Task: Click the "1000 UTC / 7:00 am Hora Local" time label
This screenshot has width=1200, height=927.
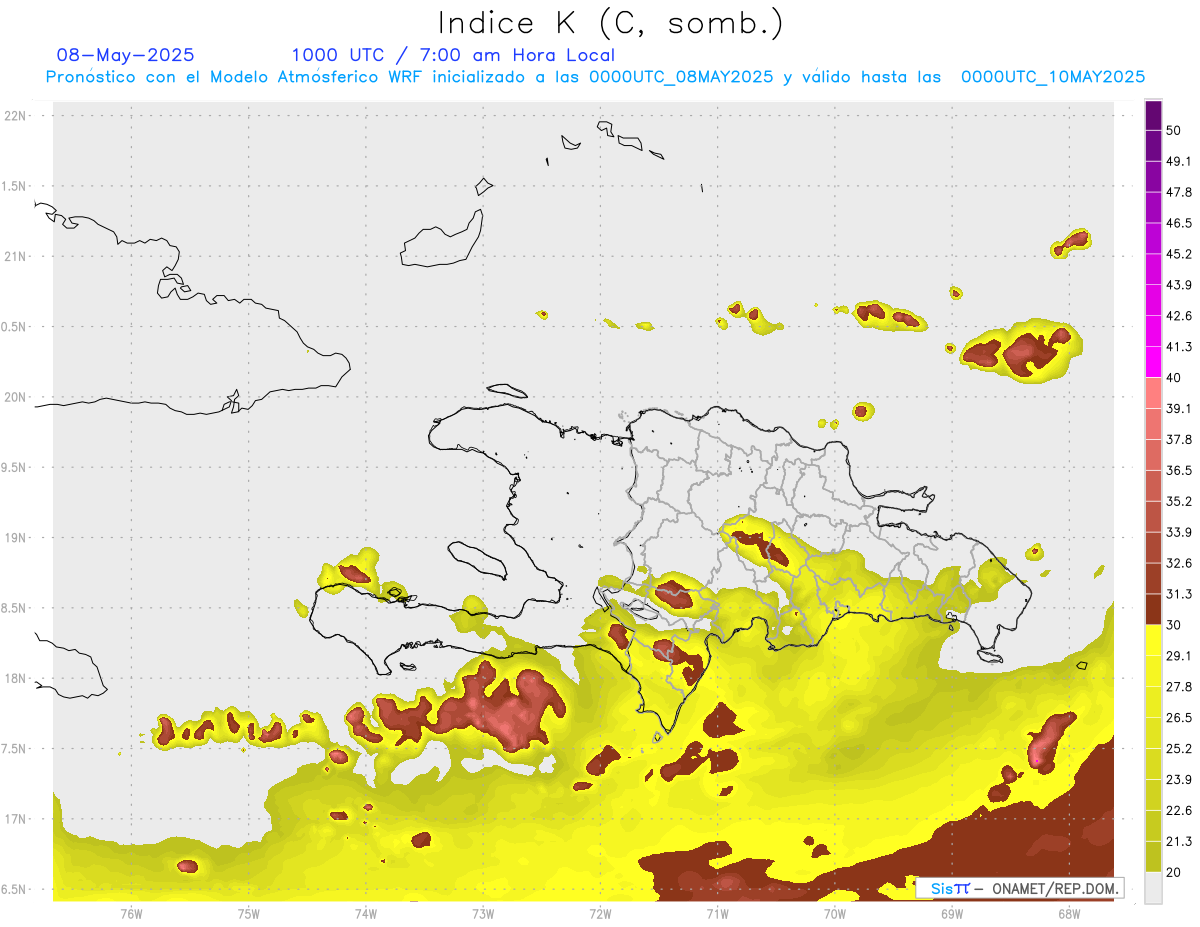Action: [453, 55]
